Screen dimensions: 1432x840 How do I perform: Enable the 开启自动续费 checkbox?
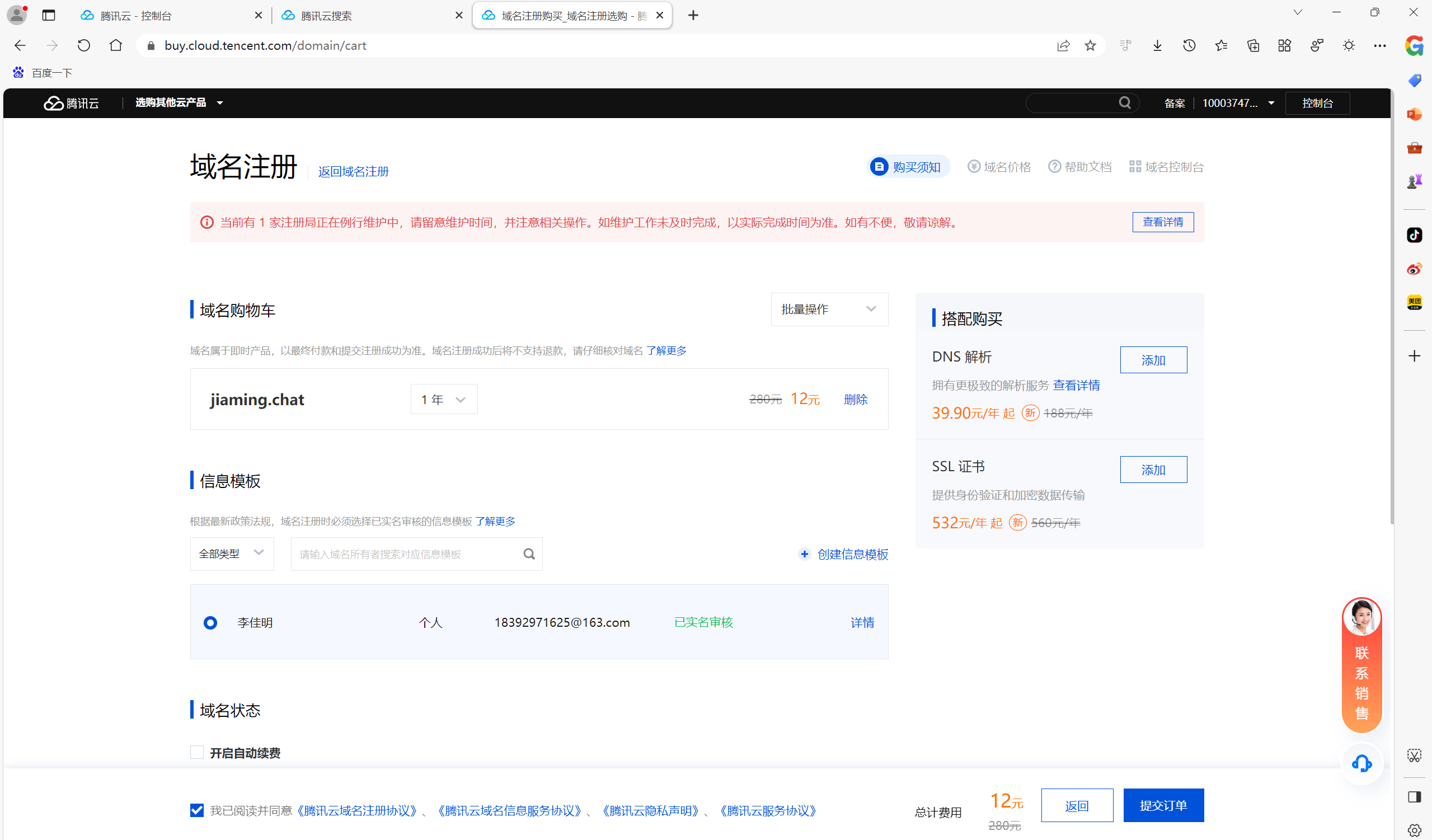[x=196, y=752]
